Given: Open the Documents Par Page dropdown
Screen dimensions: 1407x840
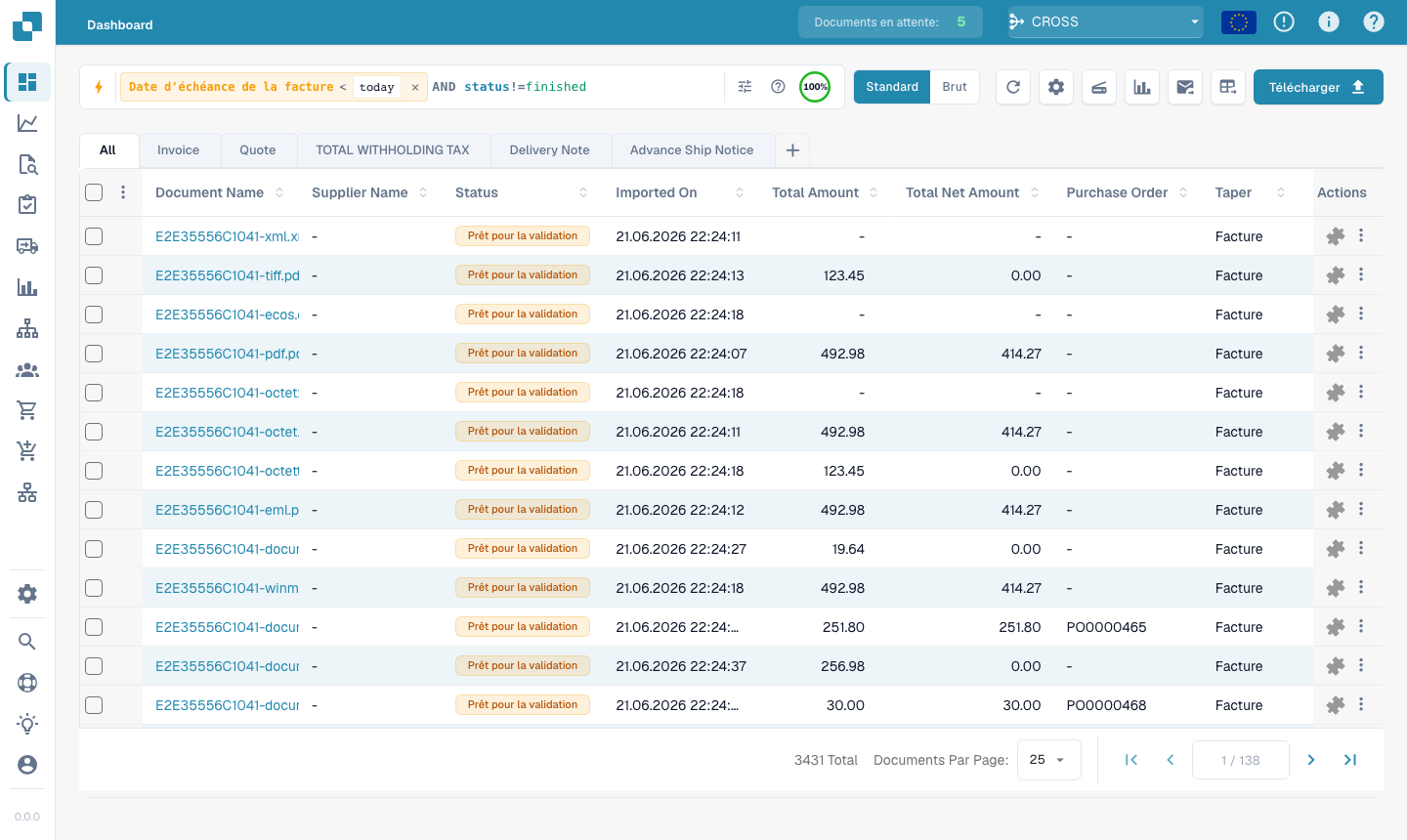Looking at the screenshot, I should [1048, 760].
